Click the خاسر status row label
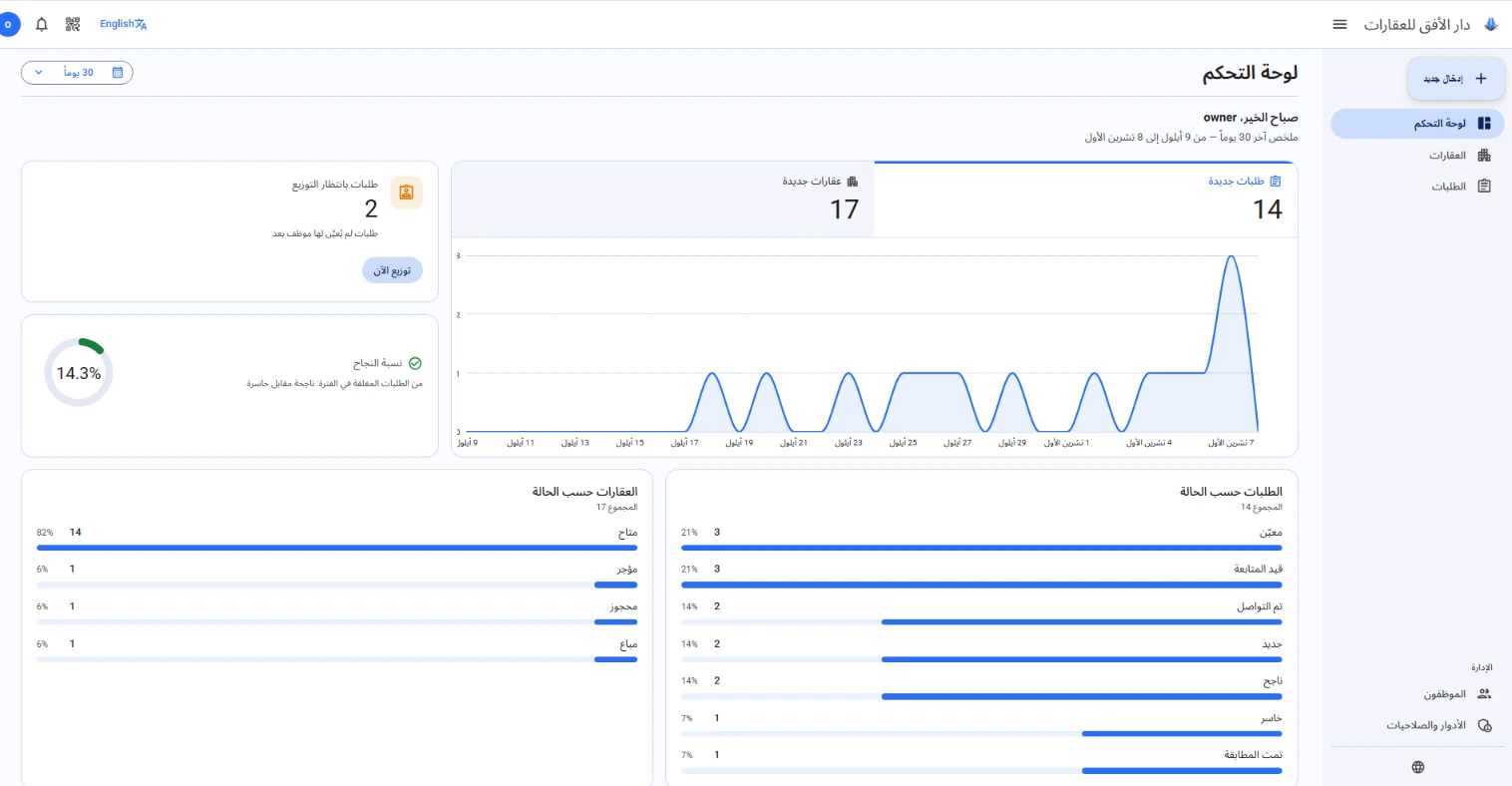Viewport: 1512px width, 786px height. click(1272, 718)
